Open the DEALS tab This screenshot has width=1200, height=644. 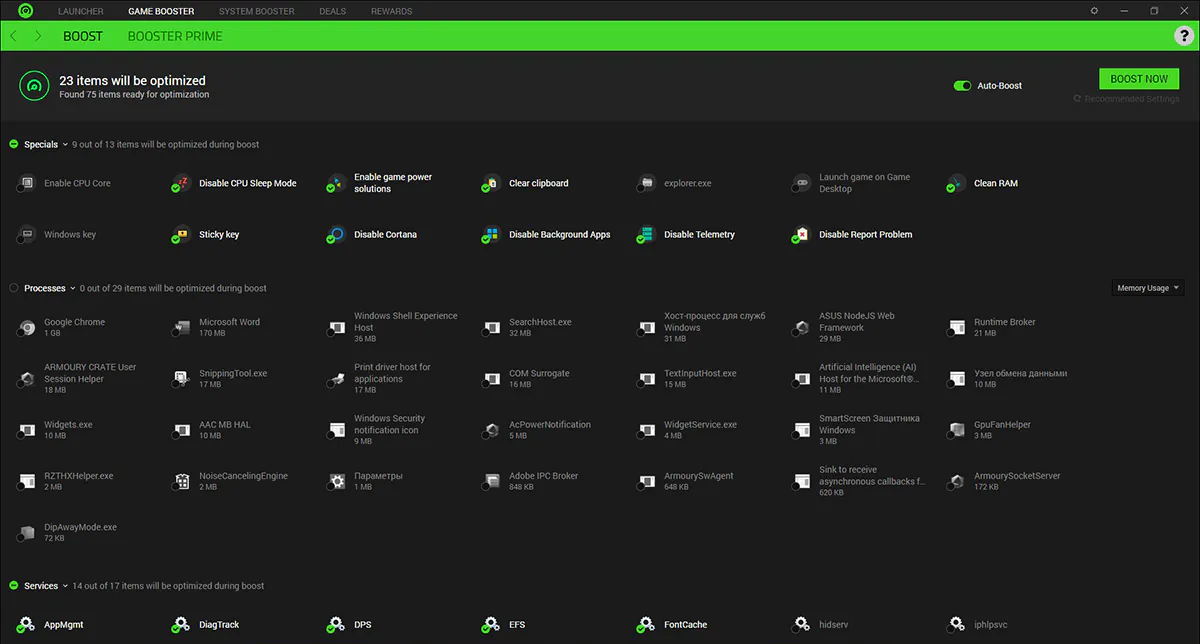(333, 11)
